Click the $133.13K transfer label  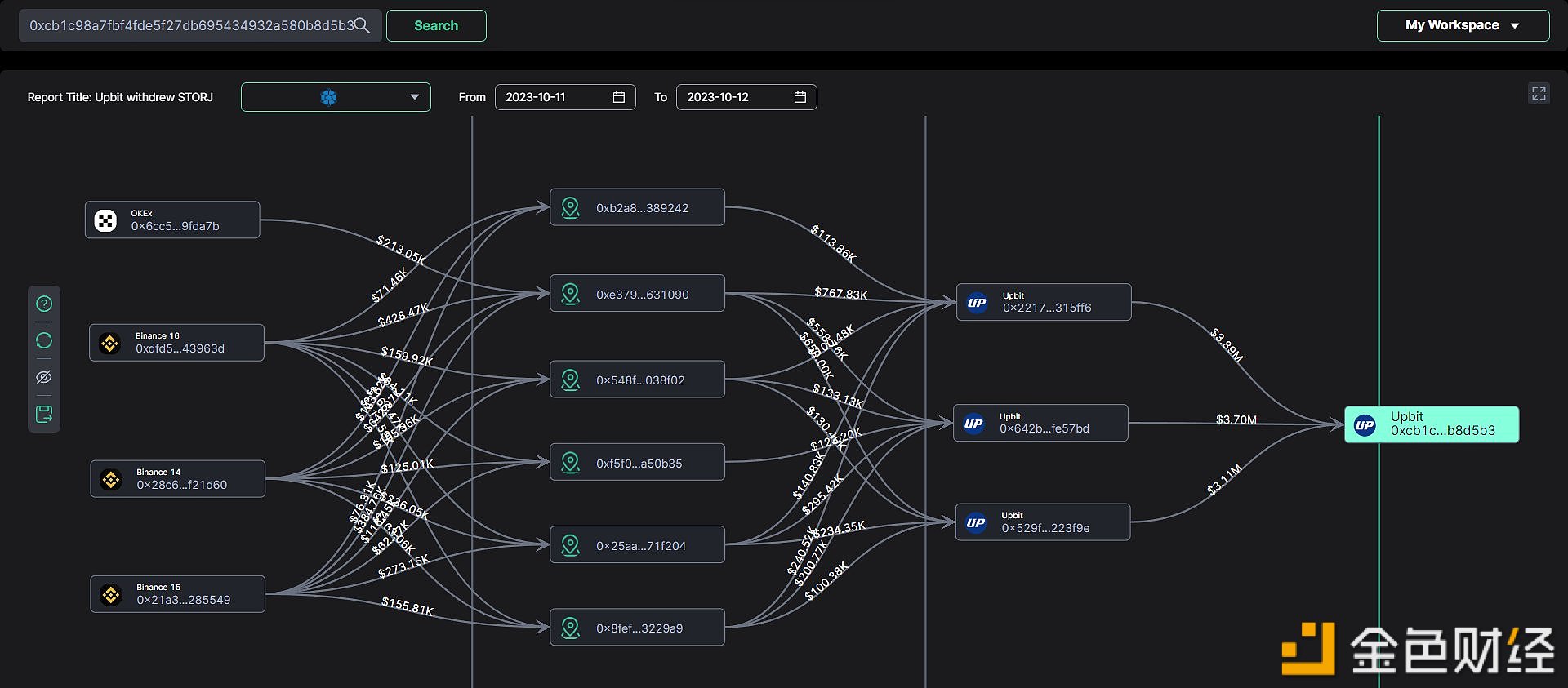coord(838,396)
